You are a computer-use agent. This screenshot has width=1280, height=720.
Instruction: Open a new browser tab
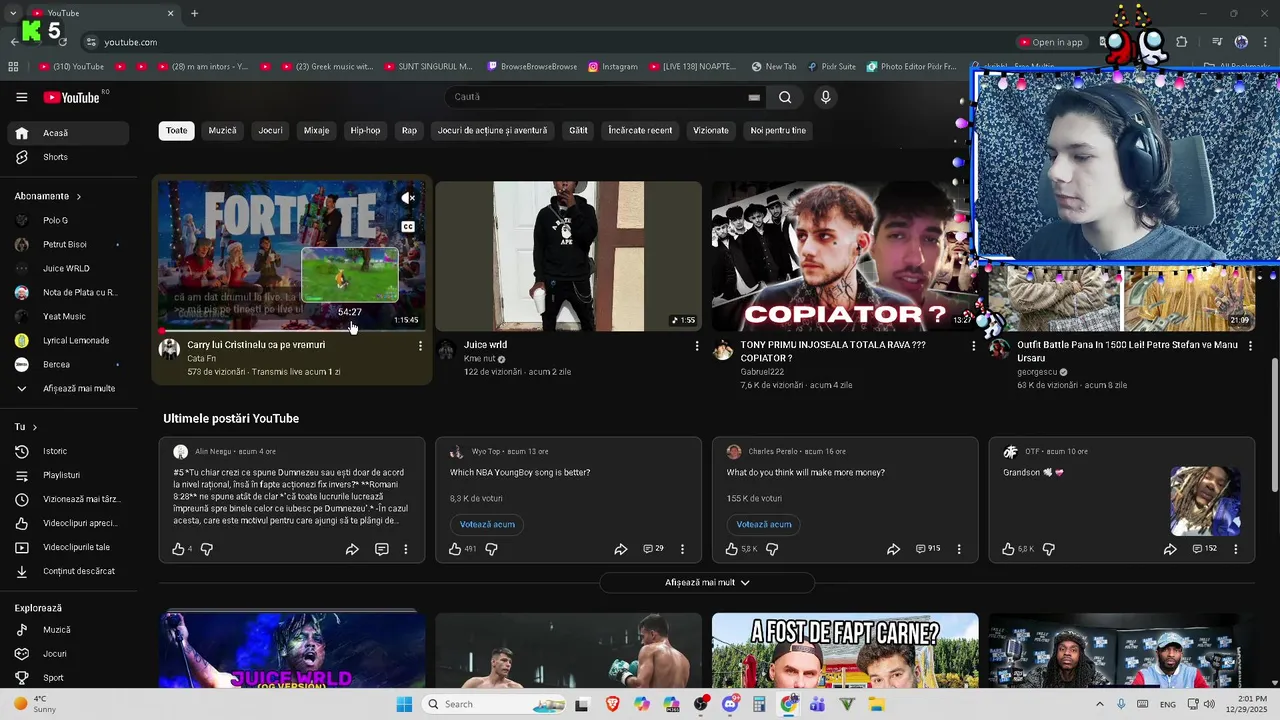coord(194,13)
